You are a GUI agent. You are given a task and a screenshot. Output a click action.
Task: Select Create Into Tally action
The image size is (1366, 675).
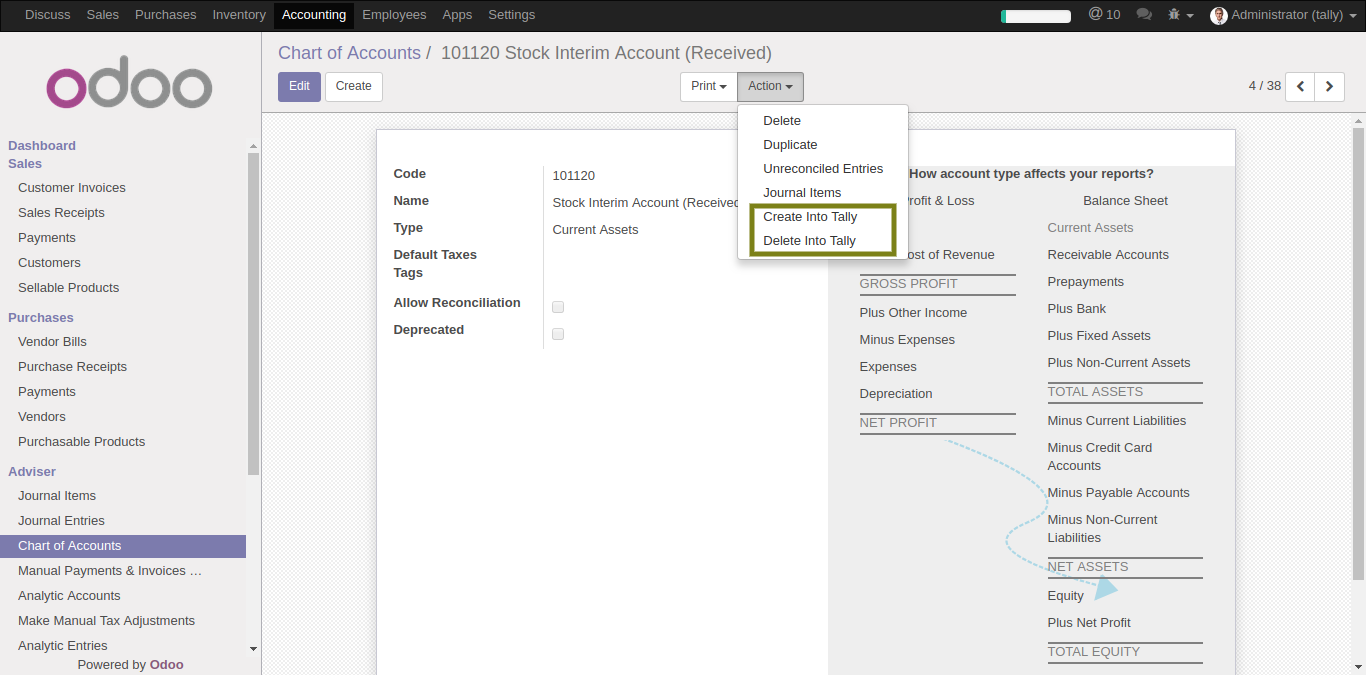[823, 216]
